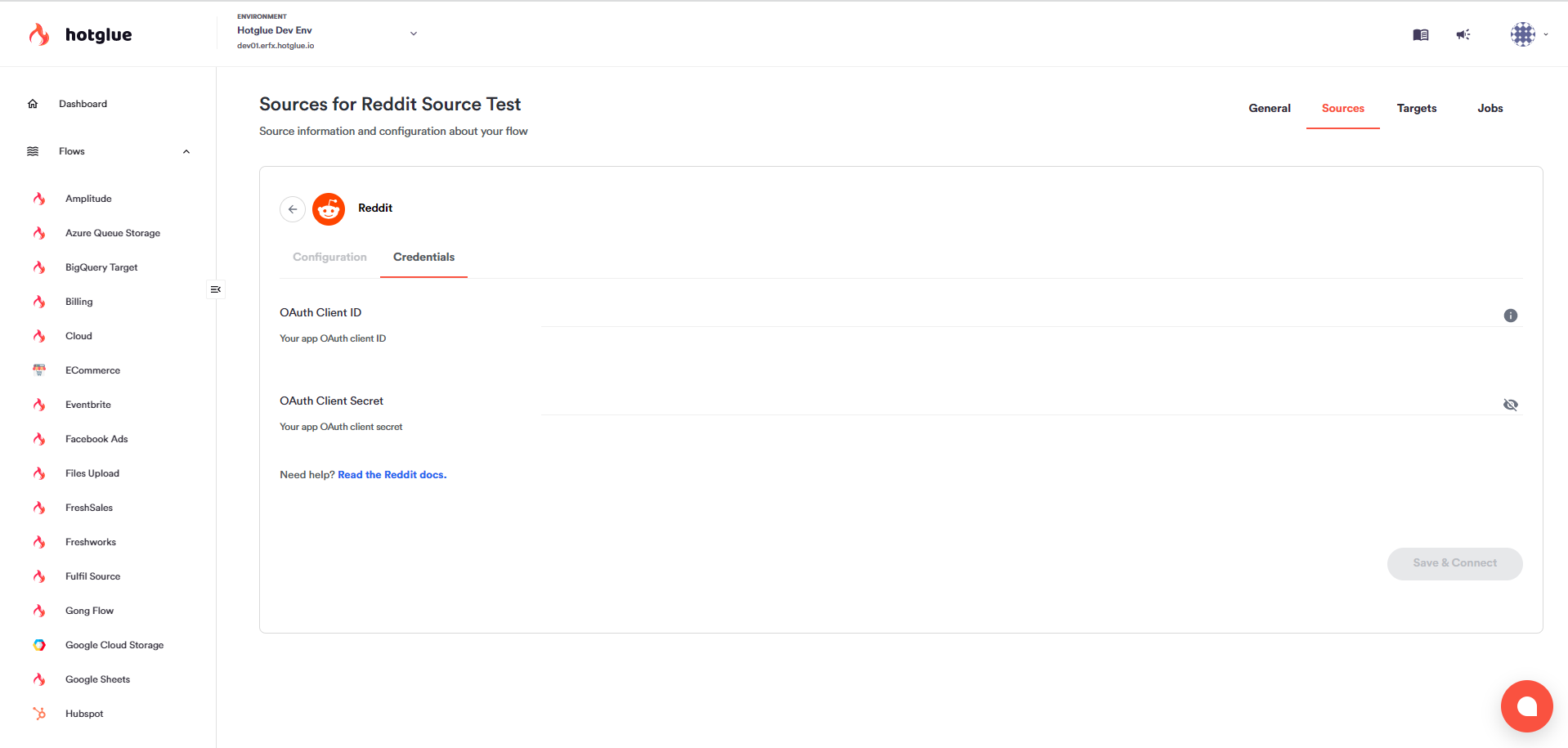Click the hotglue brand name
The width and height of the screenshot is (1568, 748).
[x=98, y=34]
